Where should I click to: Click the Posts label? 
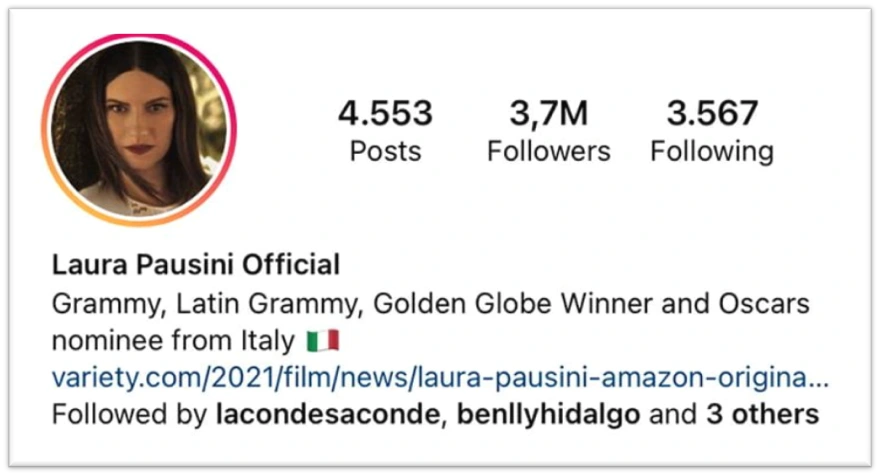coord(386,151)
